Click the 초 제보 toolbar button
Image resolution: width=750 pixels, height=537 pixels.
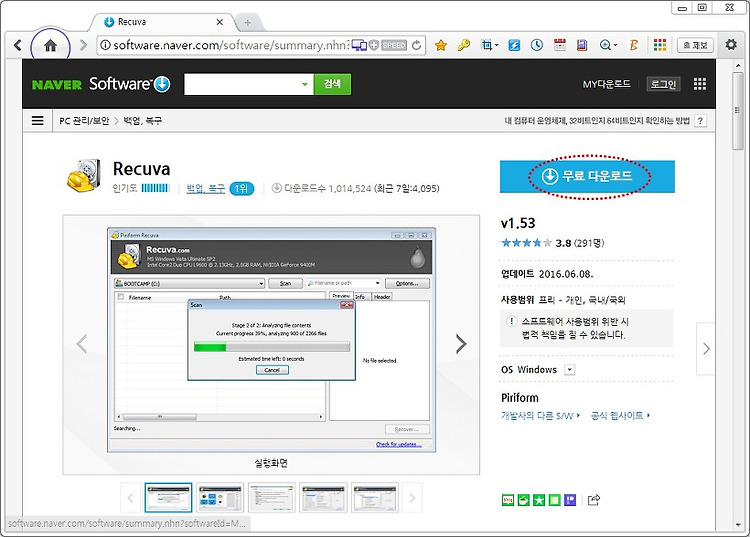(695, 45)
